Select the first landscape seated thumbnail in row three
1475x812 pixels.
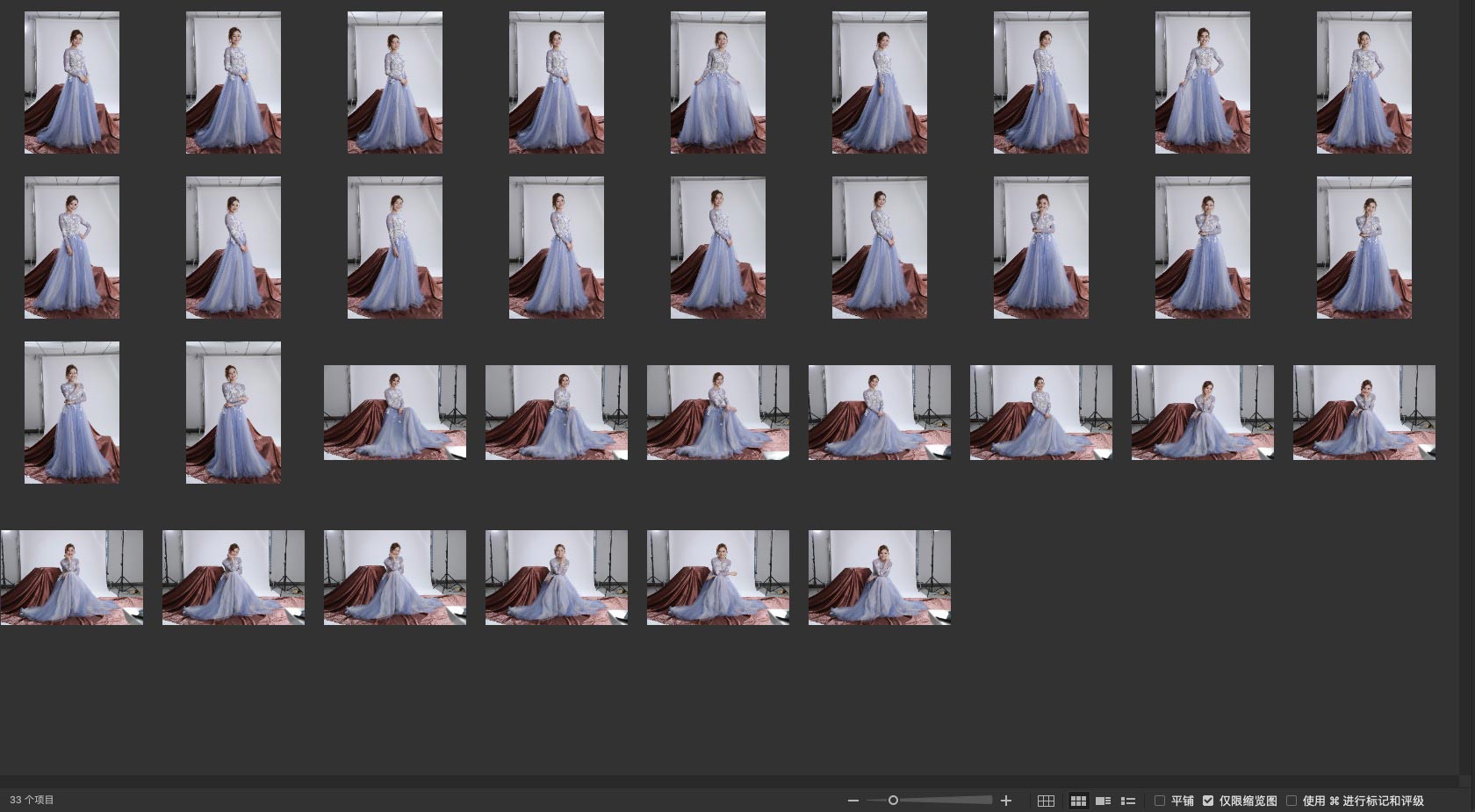tap(395, 413)
